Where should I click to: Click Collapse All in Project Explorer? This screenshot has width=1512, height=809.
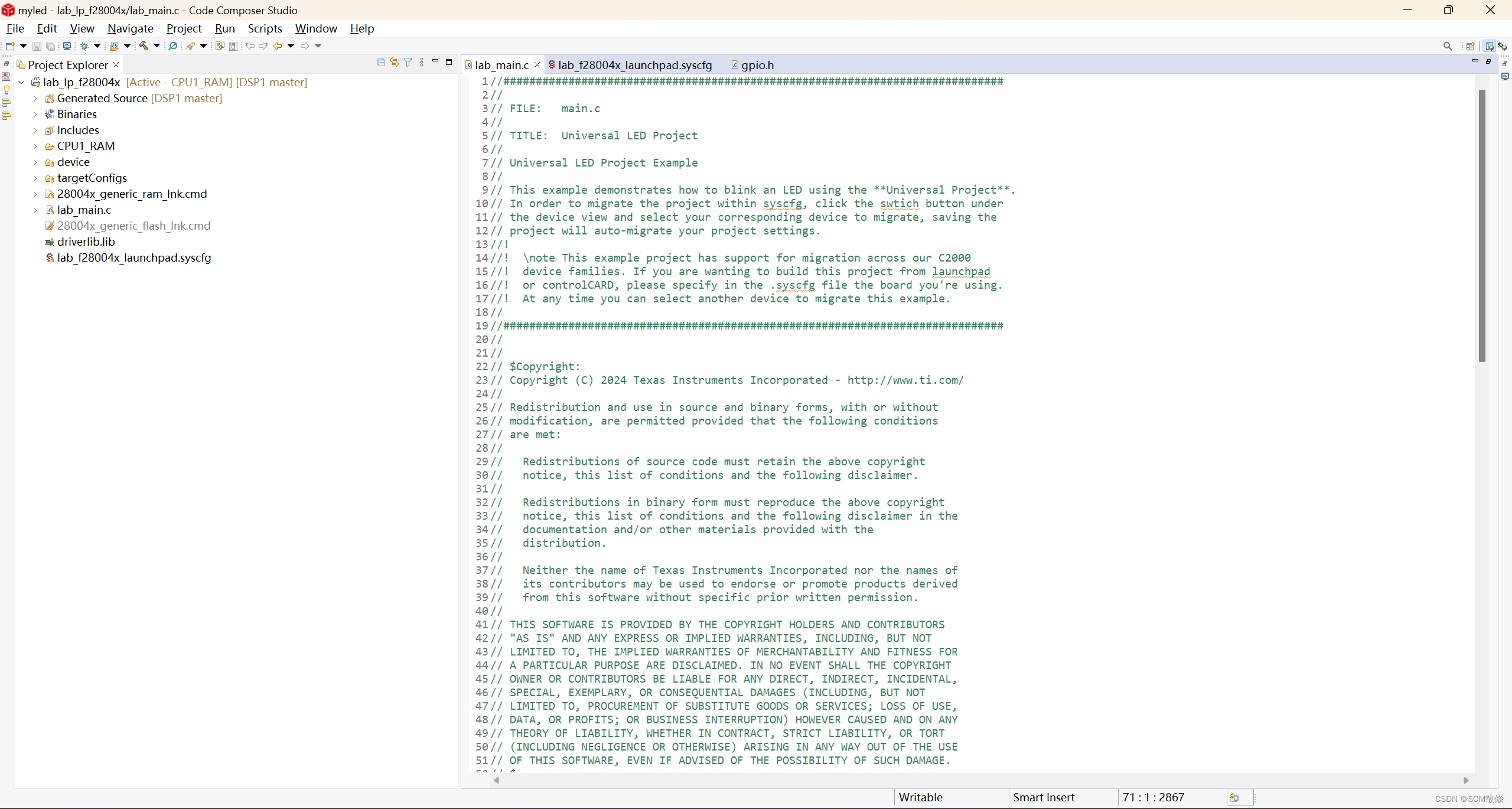click(x=381, y=62)
